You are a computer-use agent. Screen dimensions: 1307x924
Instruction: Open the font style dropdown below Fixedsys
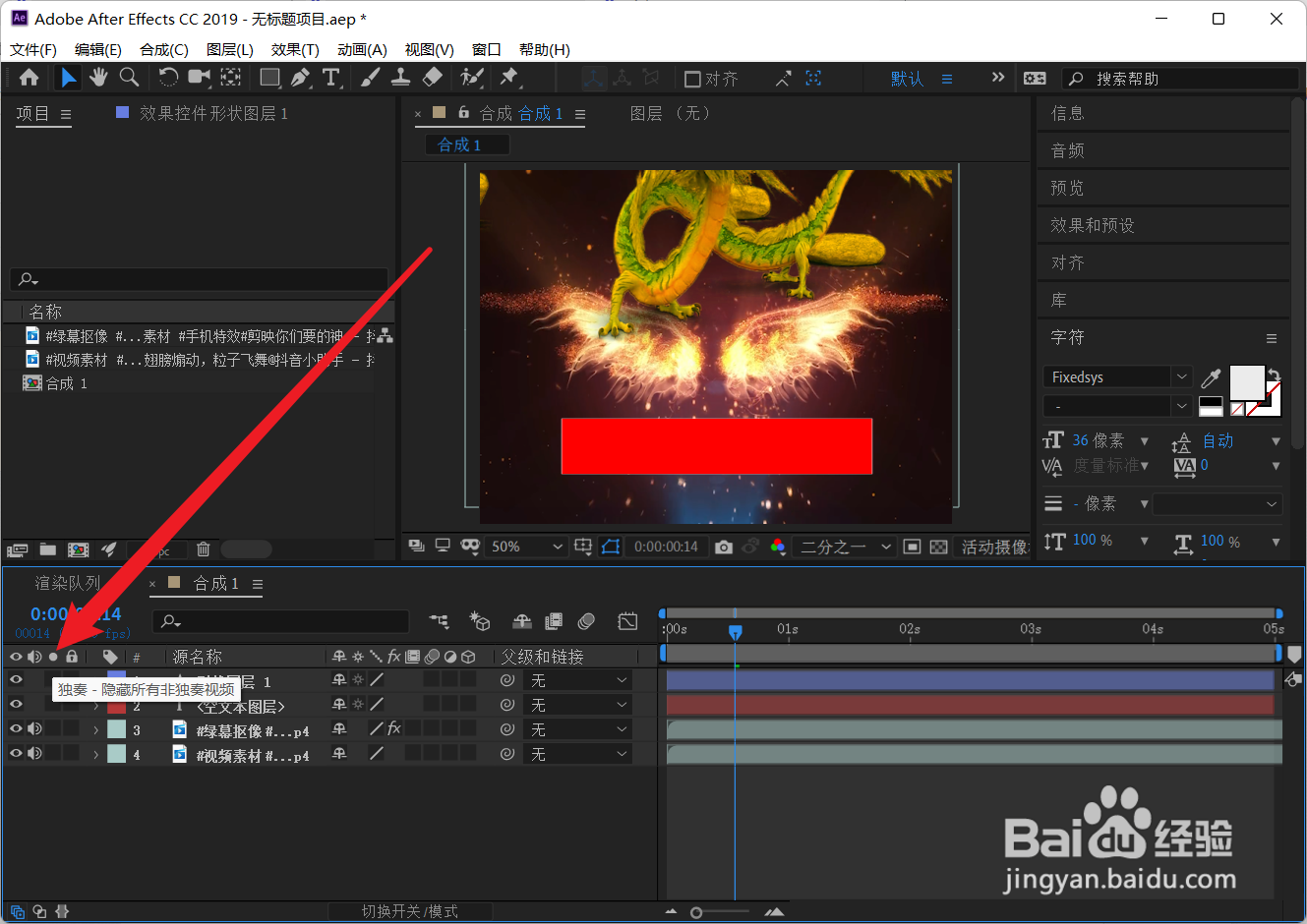[1118, 406]
